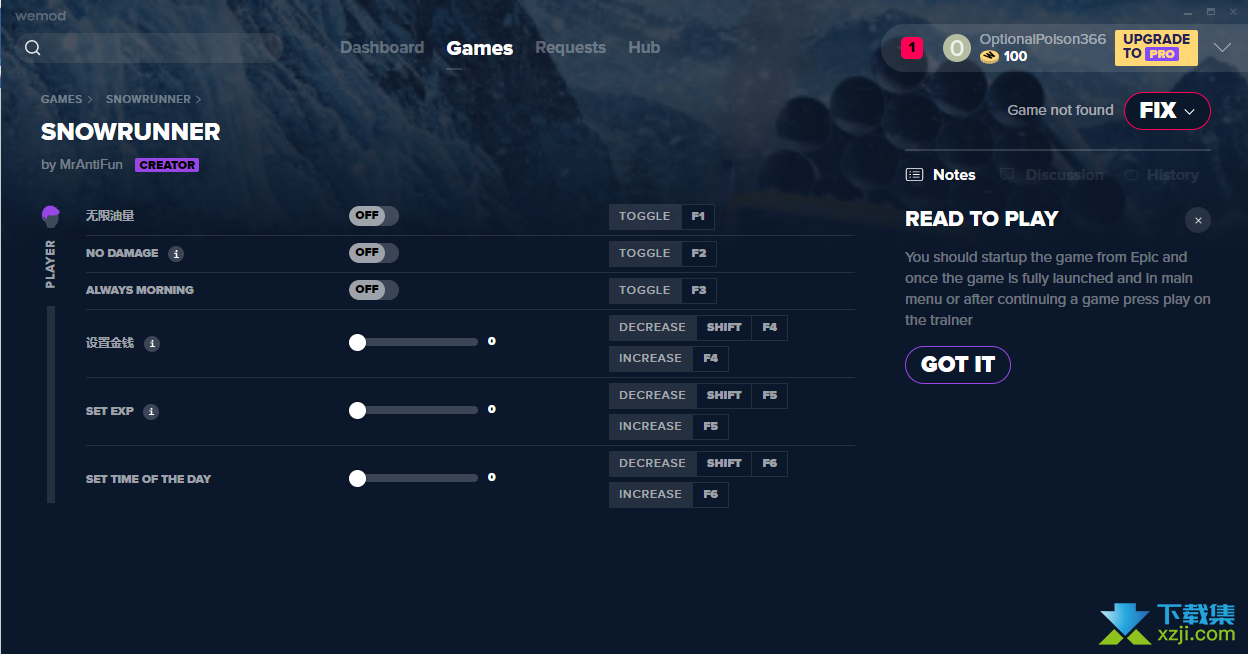Click the SNOWRUNNER breadcrumb link
The width and height of the screenshot is (1248, 654).
coord(148,100)
